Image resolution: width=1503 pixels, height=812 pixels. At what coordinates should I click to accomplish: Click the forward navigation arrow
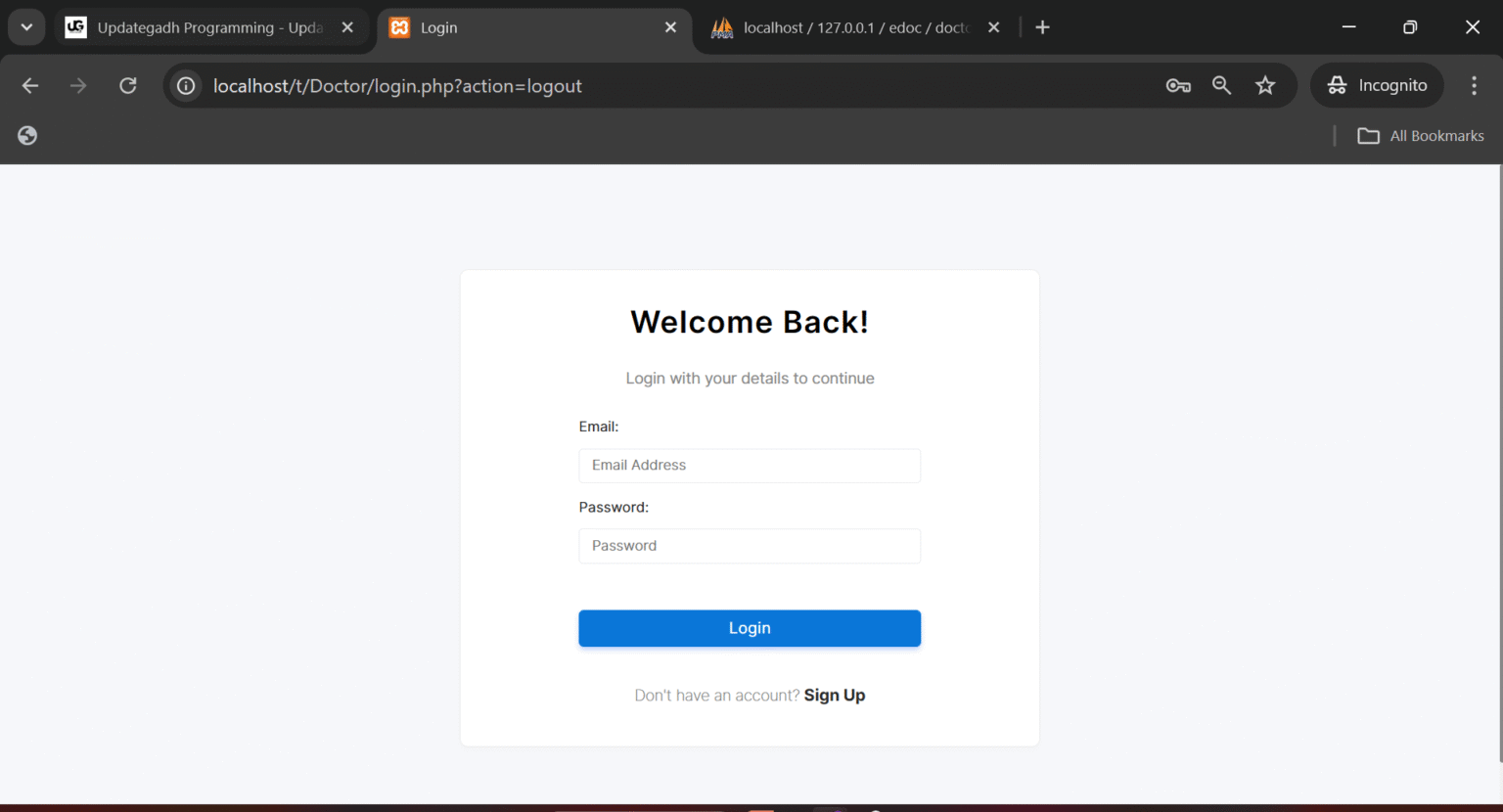pyautogui.click(x=78, y=85)
